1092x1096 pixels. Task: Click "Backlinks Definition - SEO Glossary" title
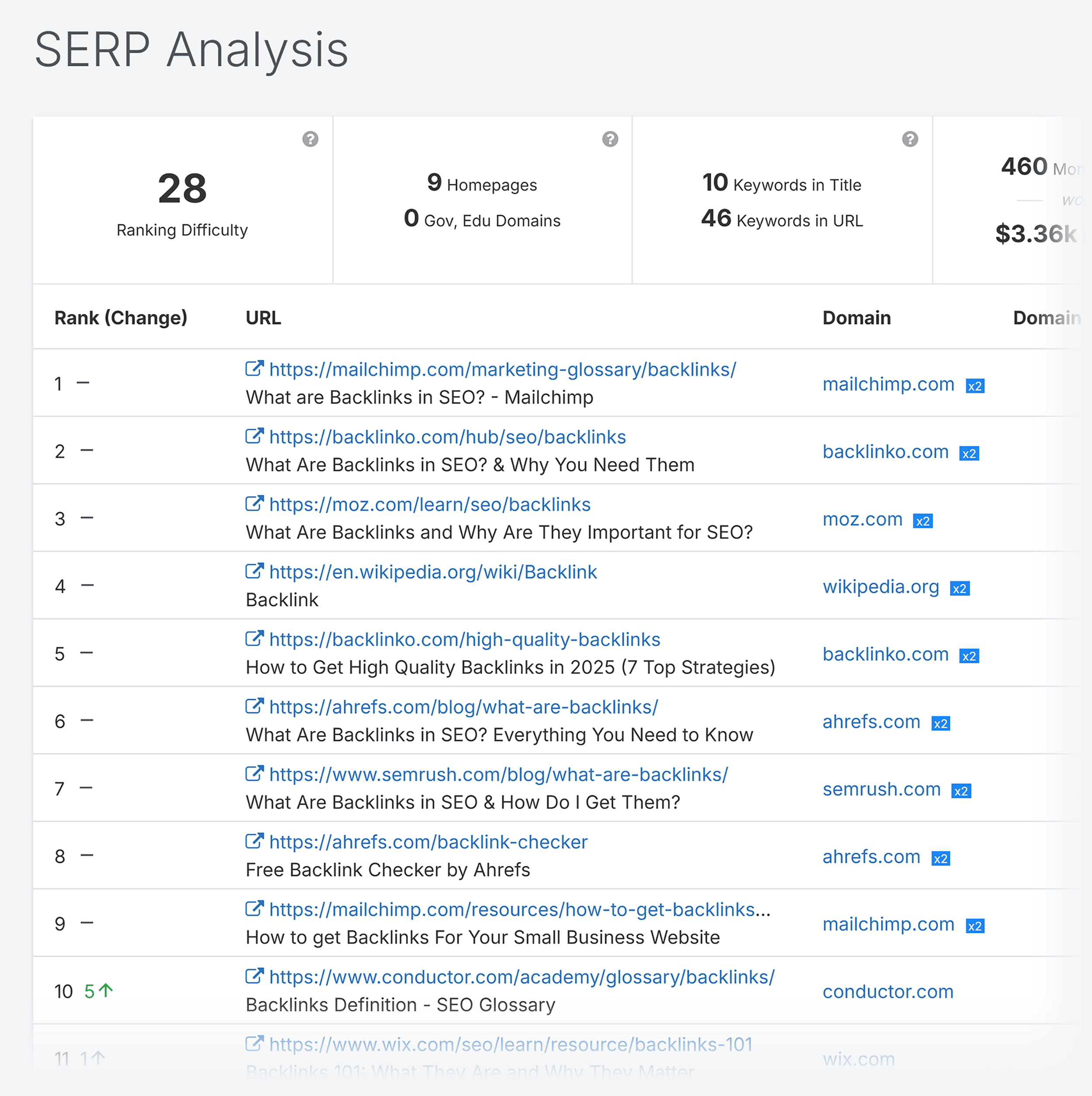click(x=400, y=1005)
